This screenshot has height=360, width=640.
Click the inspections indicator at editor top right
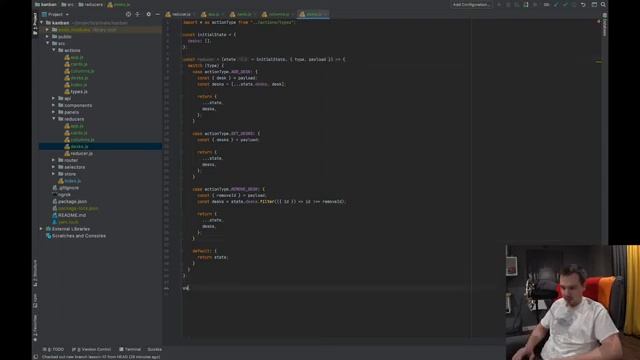[599, 22]
